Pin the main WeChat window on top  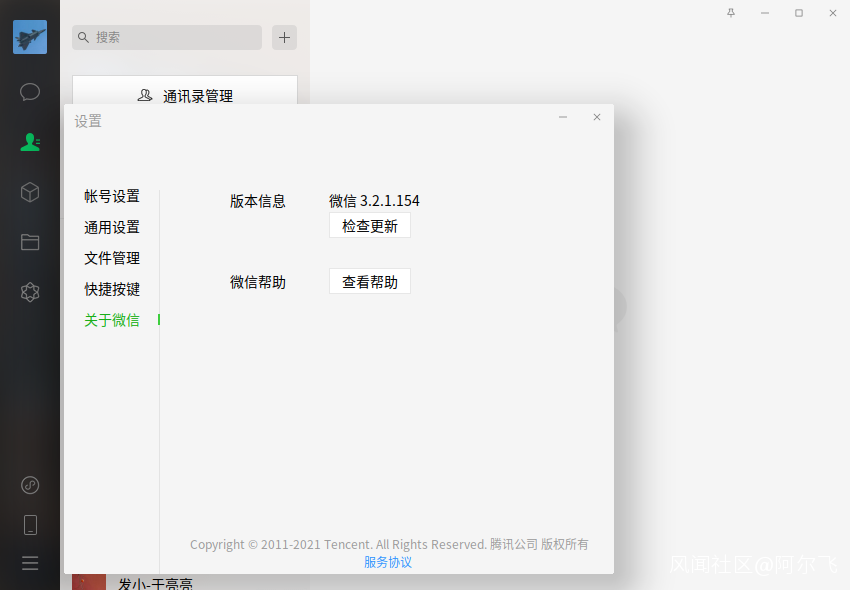tap(731, 13)
